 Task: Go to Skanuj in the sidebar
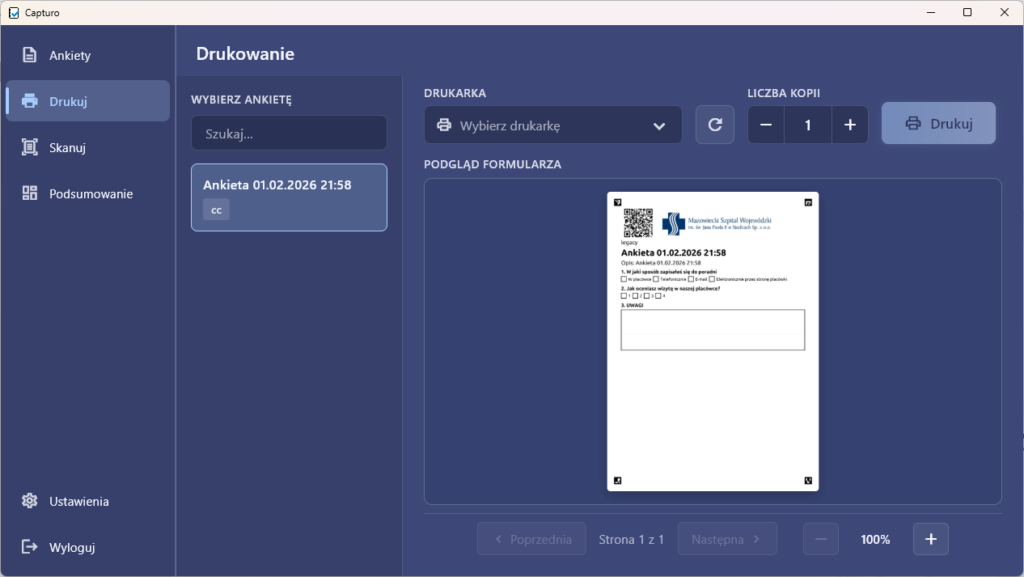click(x=88, y=148)
